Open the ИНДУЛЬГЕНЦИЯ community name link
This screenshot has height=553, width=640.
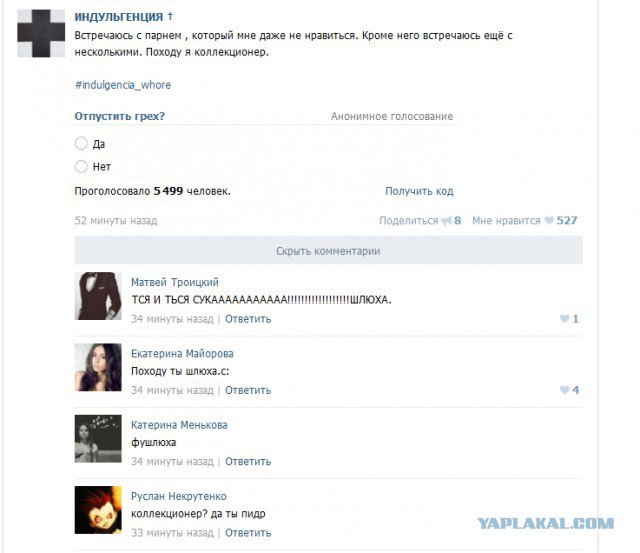tap(118, 17)
